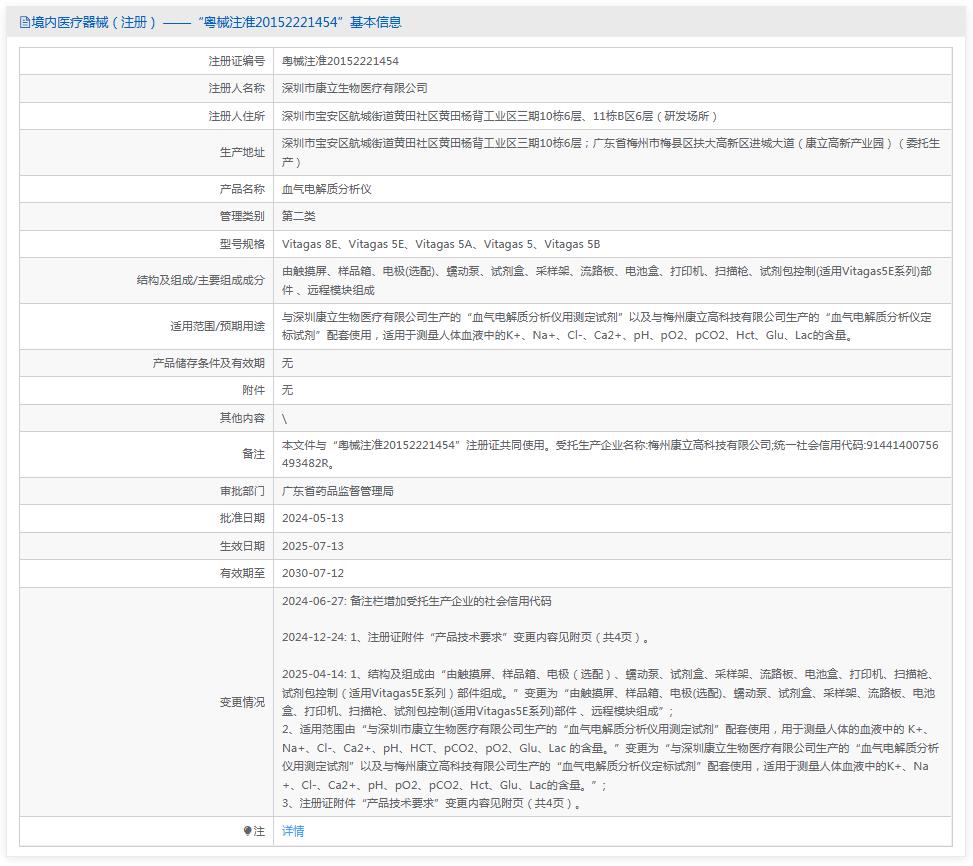Click the lightbulb icon beside 注

(248, 831)
